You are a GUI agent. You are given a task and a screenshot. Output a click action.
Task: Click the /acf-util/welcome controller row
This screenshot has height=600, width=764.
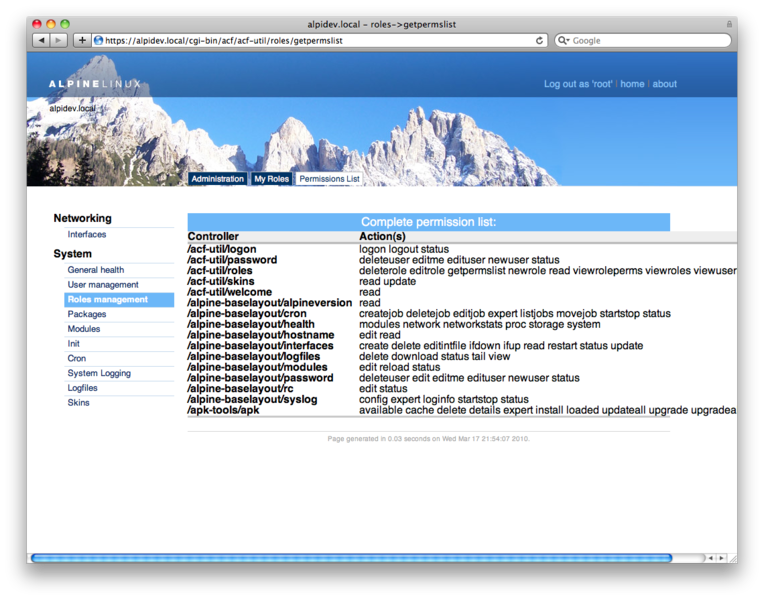[229, 292]
